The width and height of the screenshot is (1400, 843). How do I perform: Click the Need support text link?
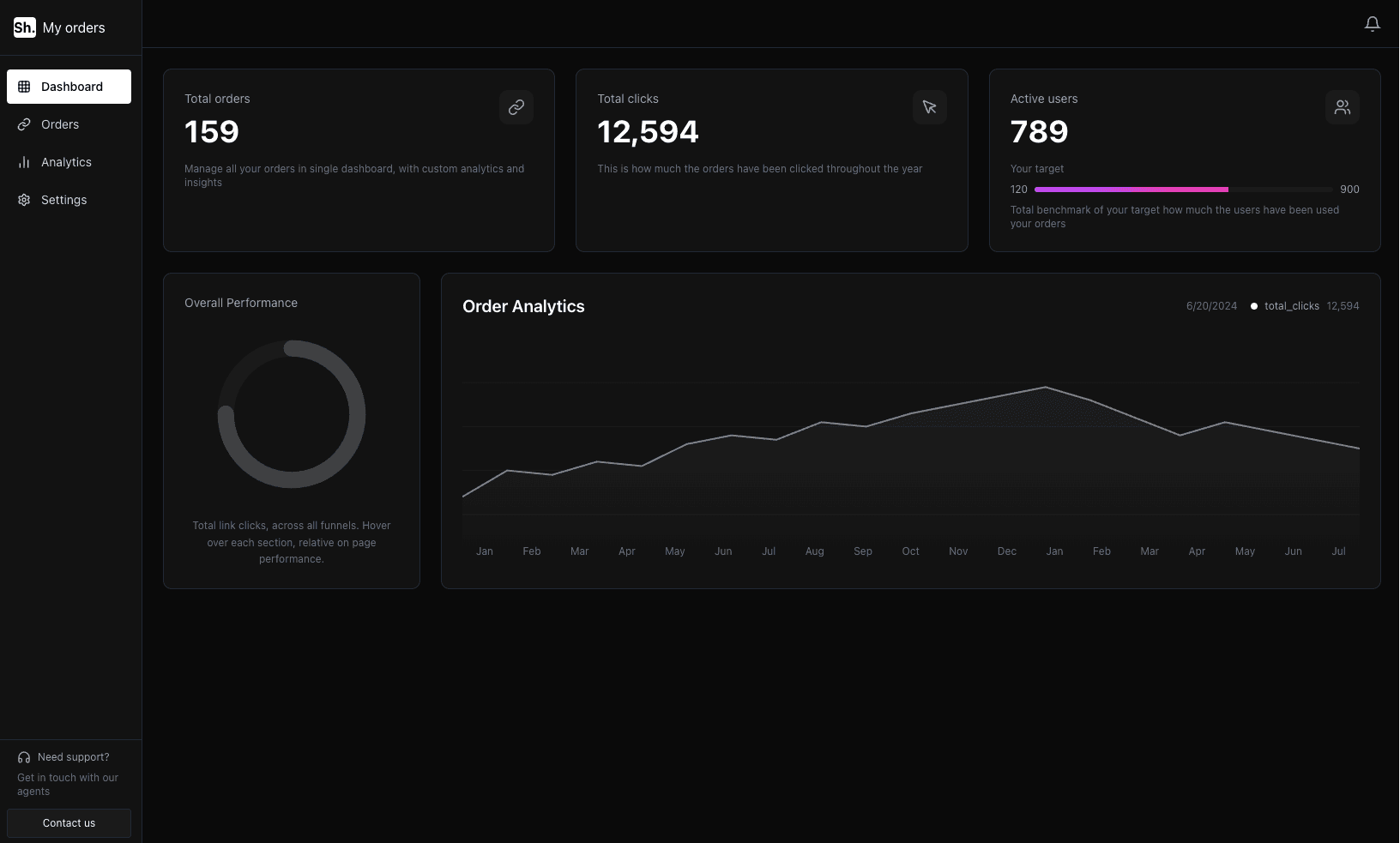tap(73, 757)
